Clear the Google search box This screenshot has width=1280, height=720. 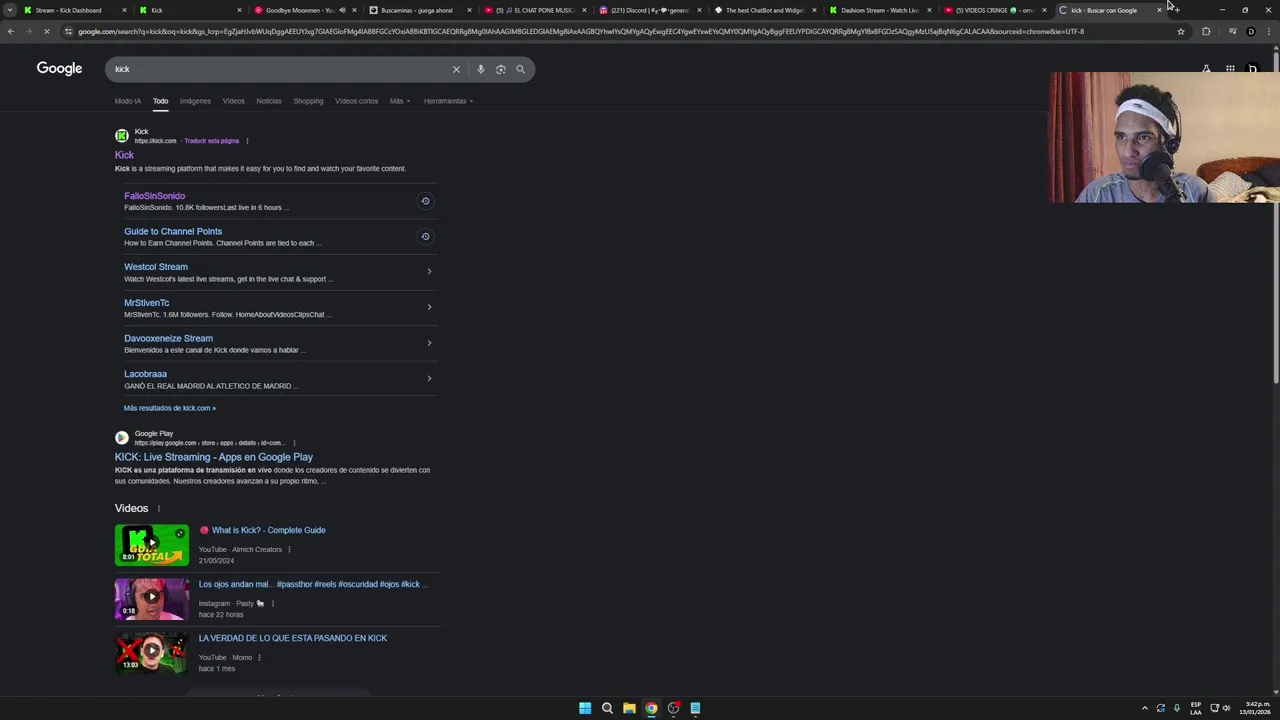pyautogui.click(x=456, y=69)
